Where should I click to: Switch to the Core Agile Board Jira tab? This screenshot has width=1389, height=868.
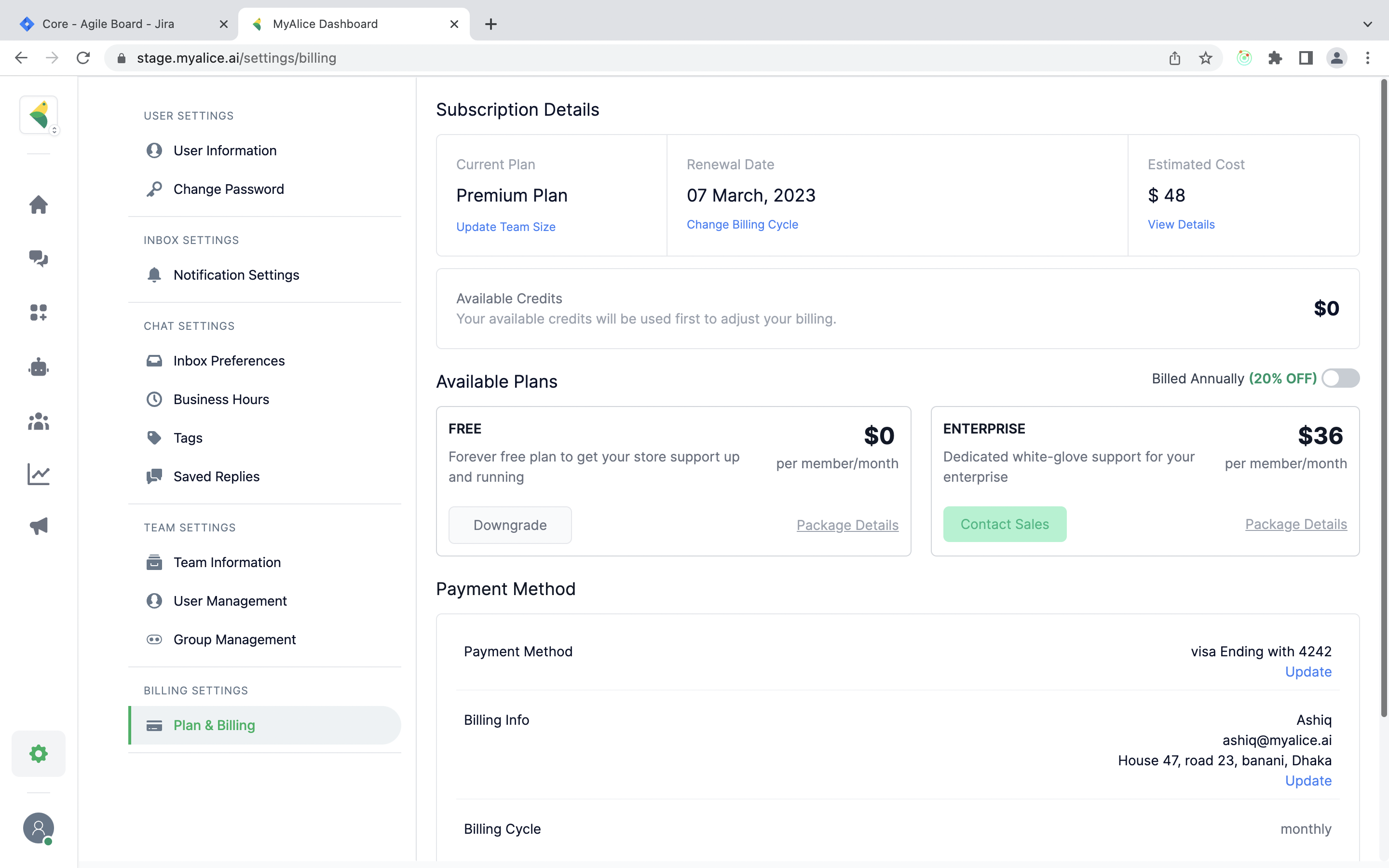[x=109, y=24]
